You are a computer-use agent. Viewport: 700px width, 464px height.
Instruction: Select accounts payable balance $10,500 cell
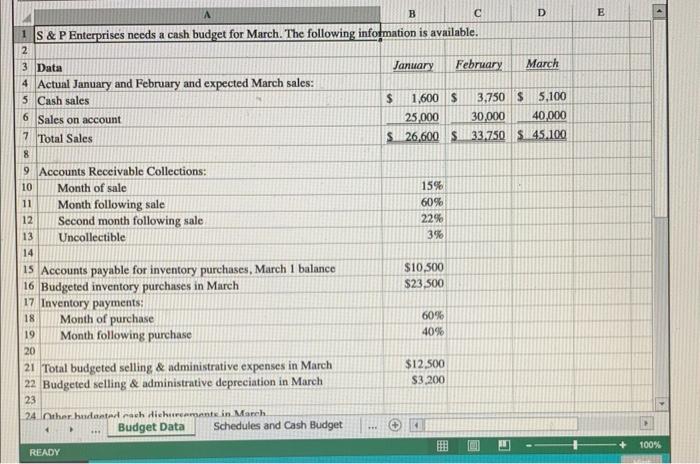click(415, 268)
